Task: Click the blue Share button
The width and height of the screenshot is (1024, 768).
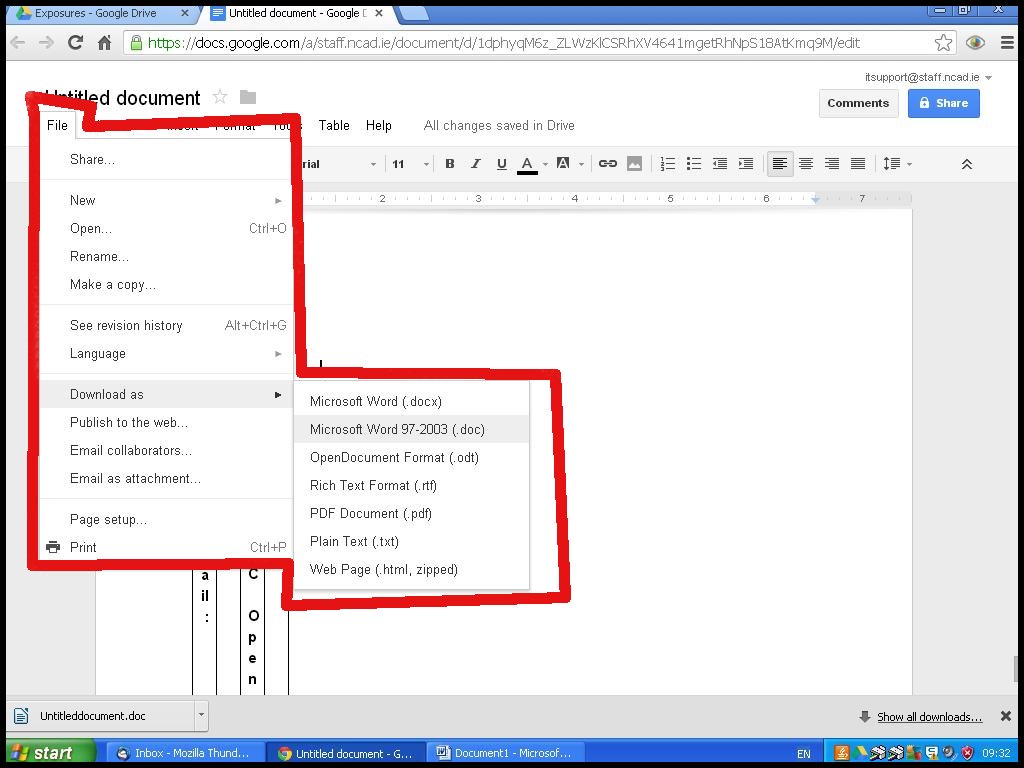Action: (944, 103)
